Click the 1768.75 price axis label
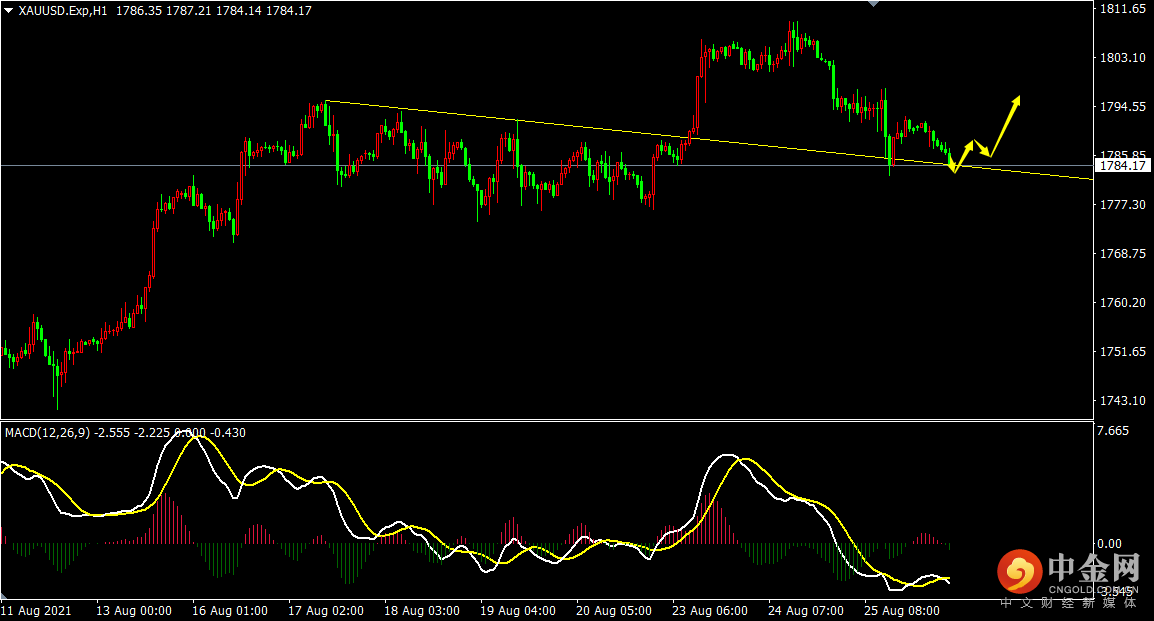The width and height of the screenshot is (1154, 621). click(x=1122, y=253)
